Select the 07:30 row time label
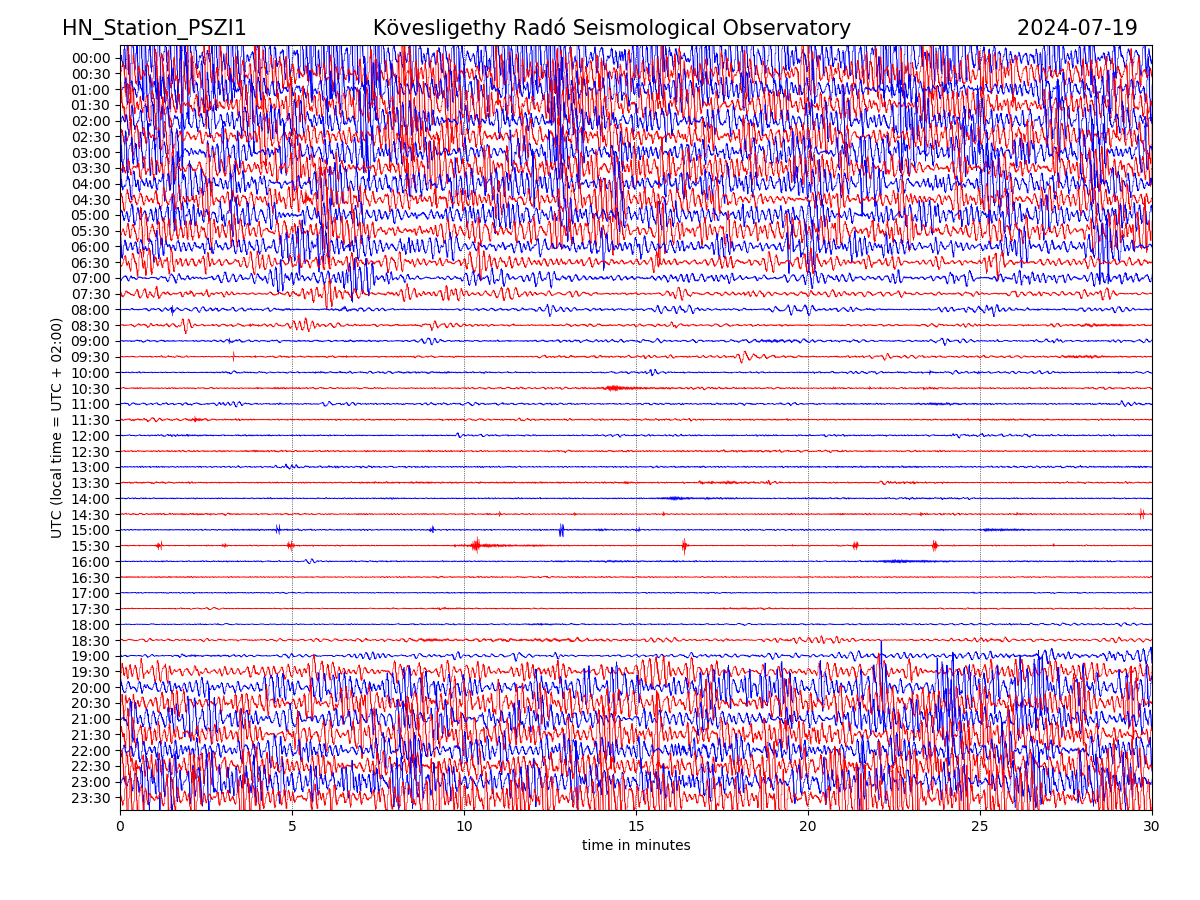 [x=90, y=294]
